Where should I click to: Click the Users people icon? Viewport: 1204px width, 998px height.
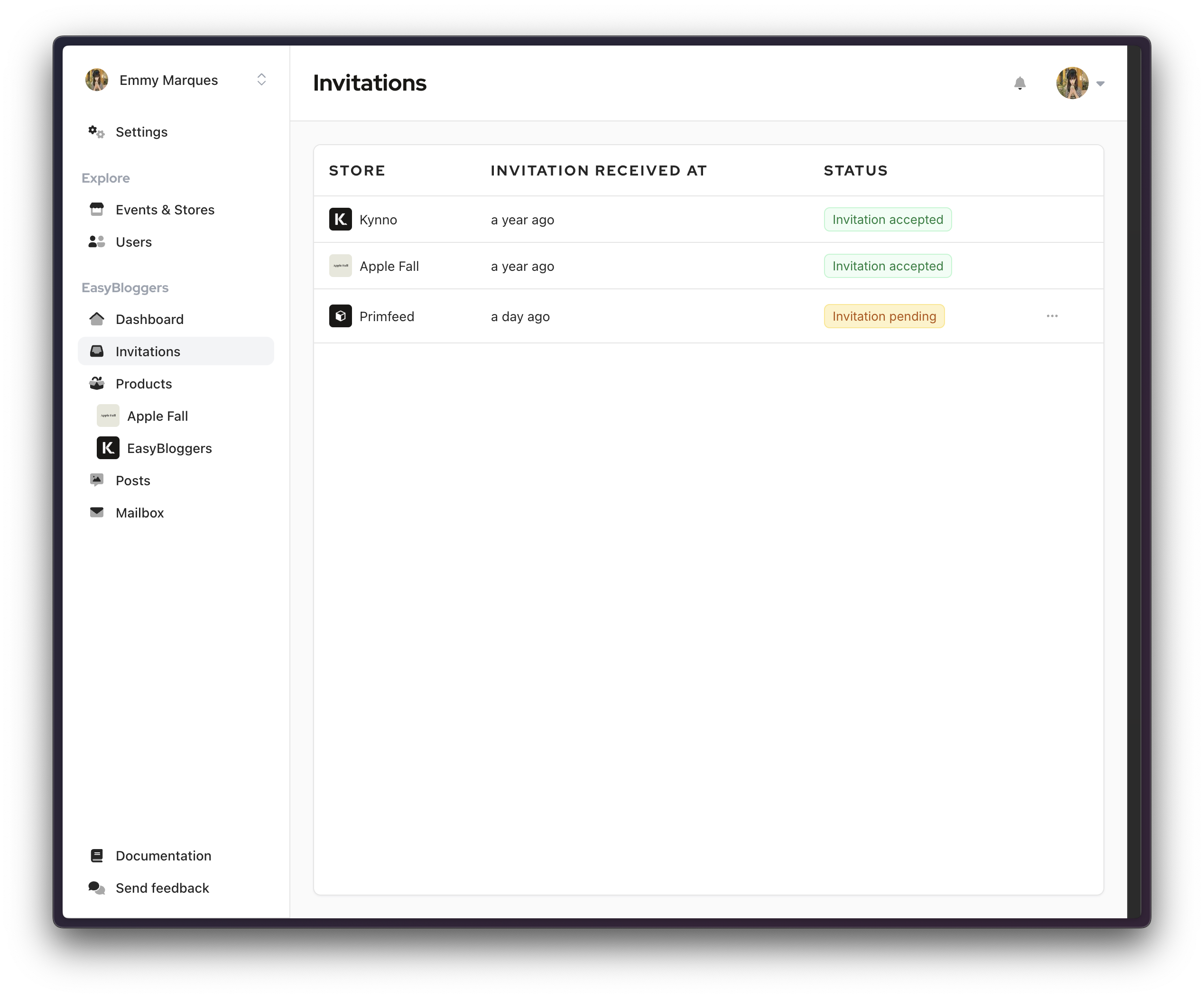pos(96,241)
